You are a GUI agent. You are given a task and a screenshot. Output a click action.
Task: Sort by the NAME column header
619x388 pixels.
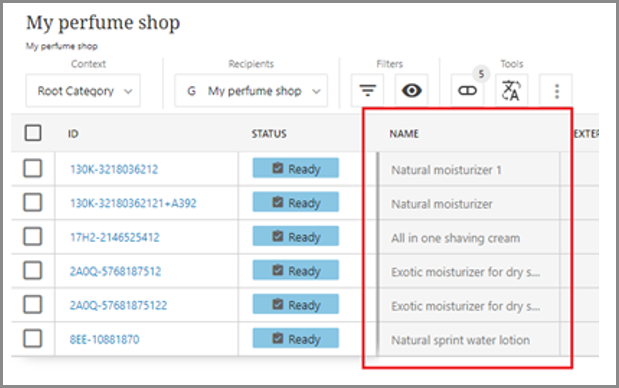click(404, 134)
